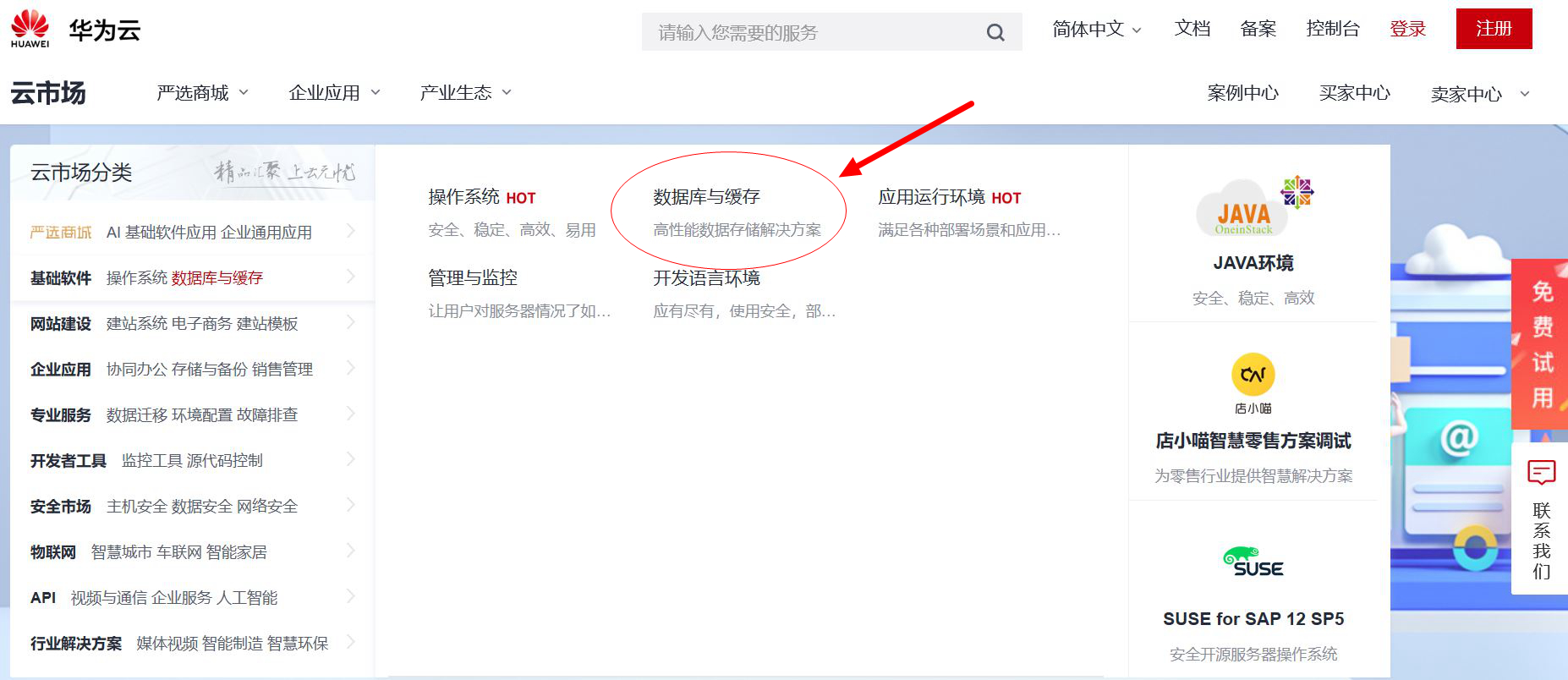Click the 文档 top menu item
Viewport: 1568px width, 680px height.
coord(1192,29)
